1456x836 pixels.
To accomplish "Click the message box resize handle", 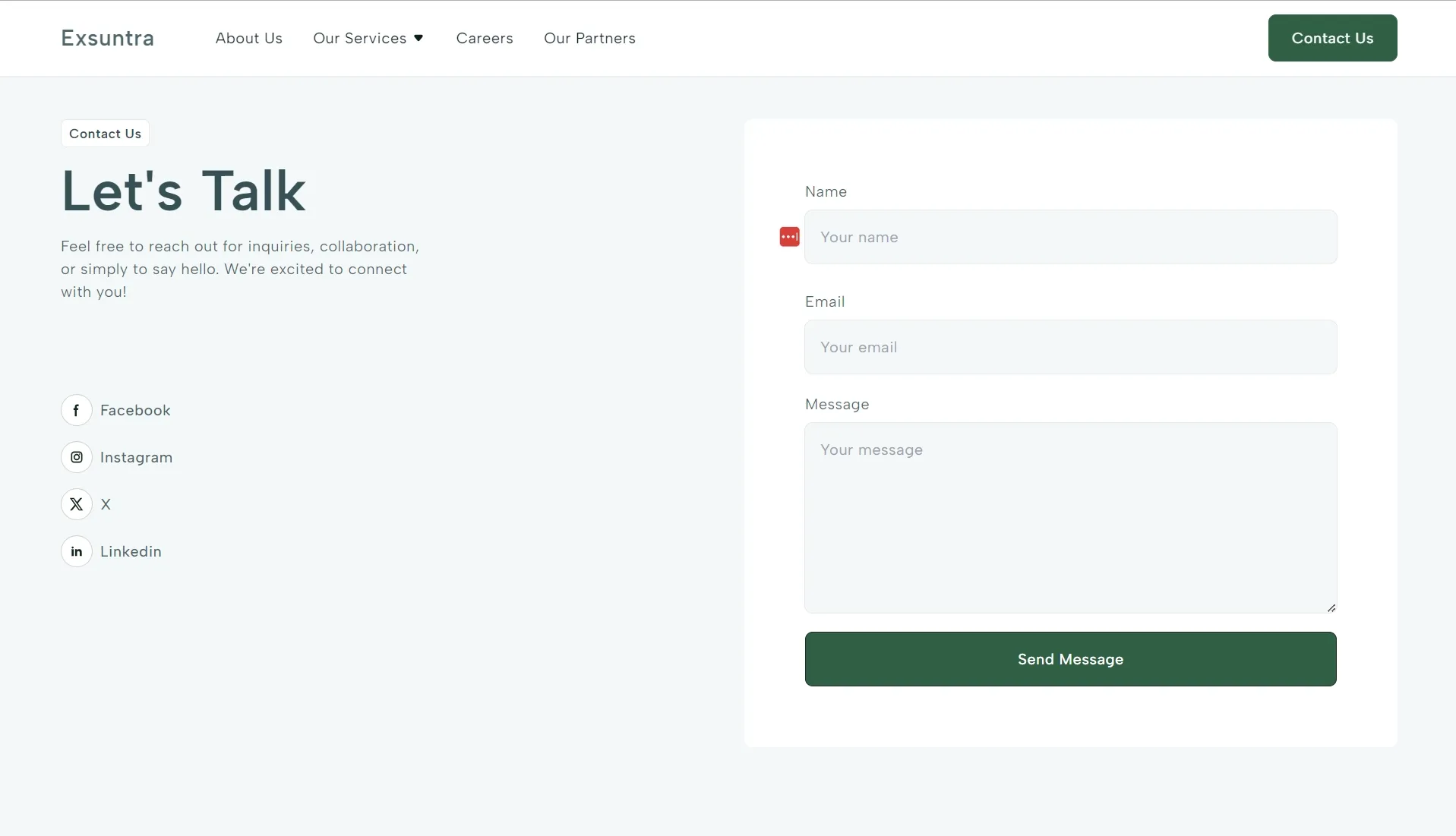I will click(1331, 607).
